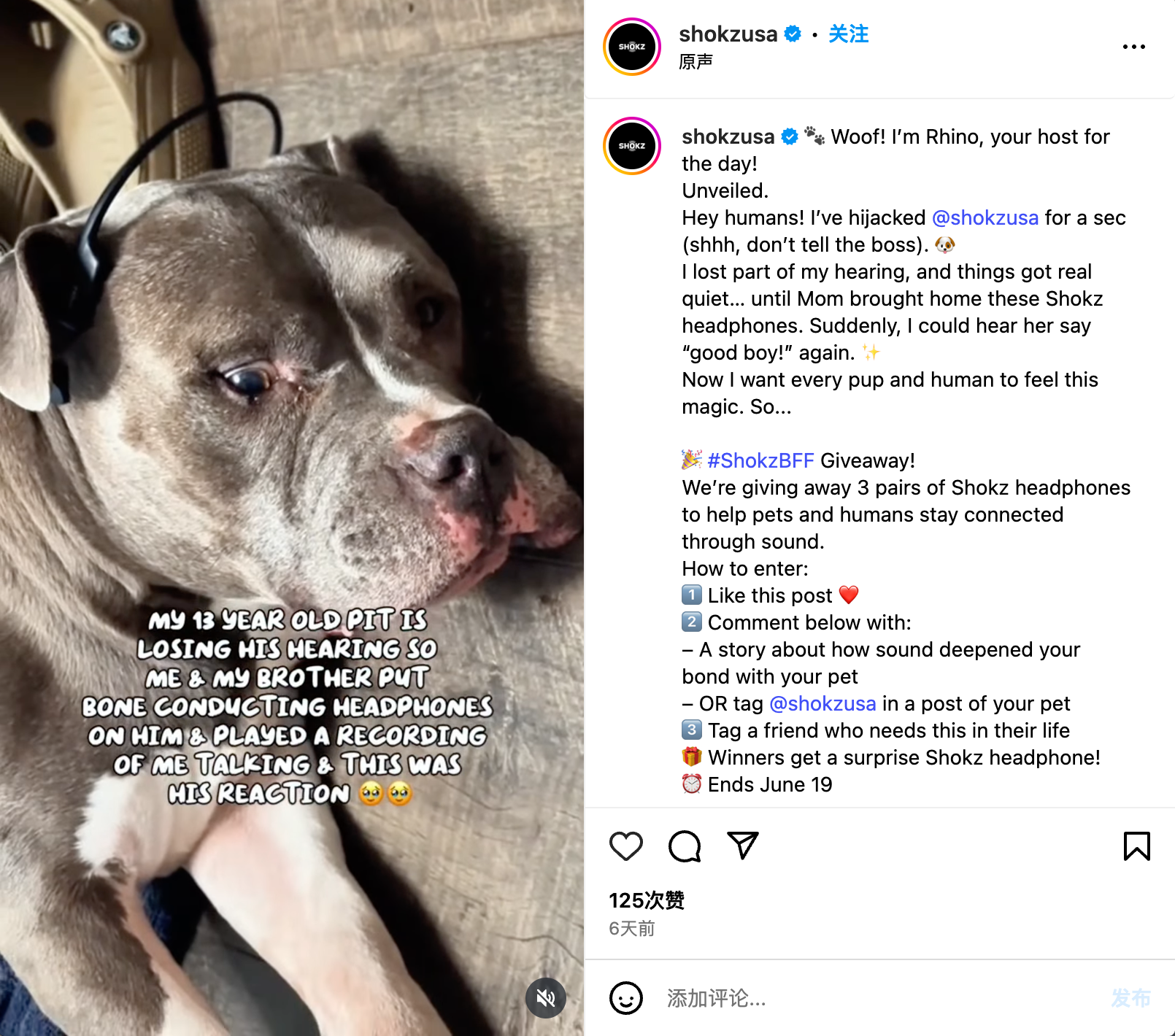Image resolution: width=1175 pixels, height=1036 pixels.
Task: Open comments via speech bubble icon
Action: click(x=685, y=846)
